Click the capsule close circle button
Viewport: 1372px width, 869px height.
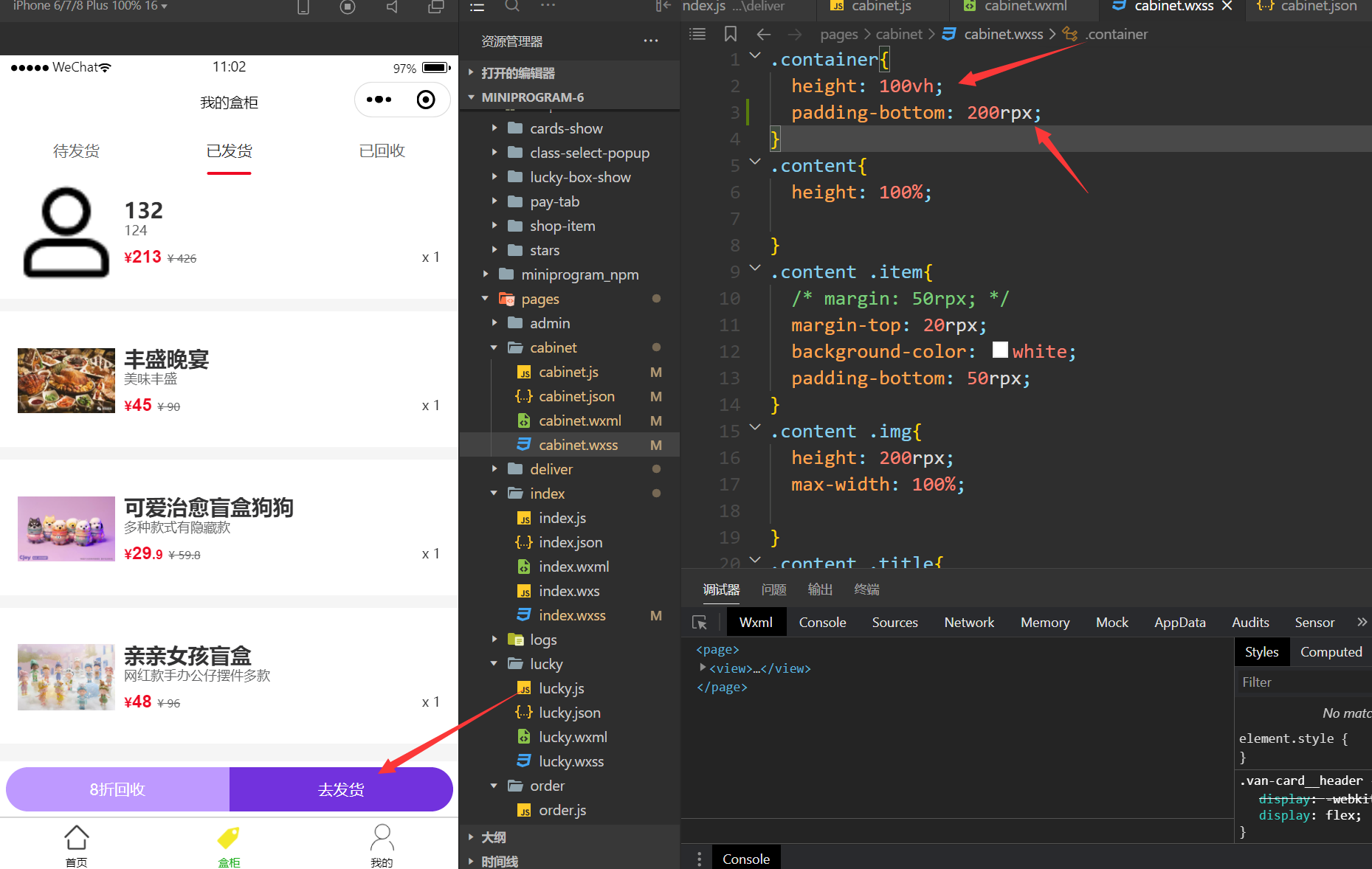tap(426, 100)
